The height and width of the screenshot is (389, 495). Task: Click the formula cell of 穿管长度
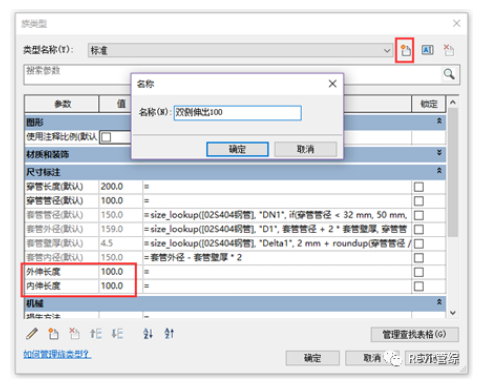pyautogui.click(x=277, y=187)
